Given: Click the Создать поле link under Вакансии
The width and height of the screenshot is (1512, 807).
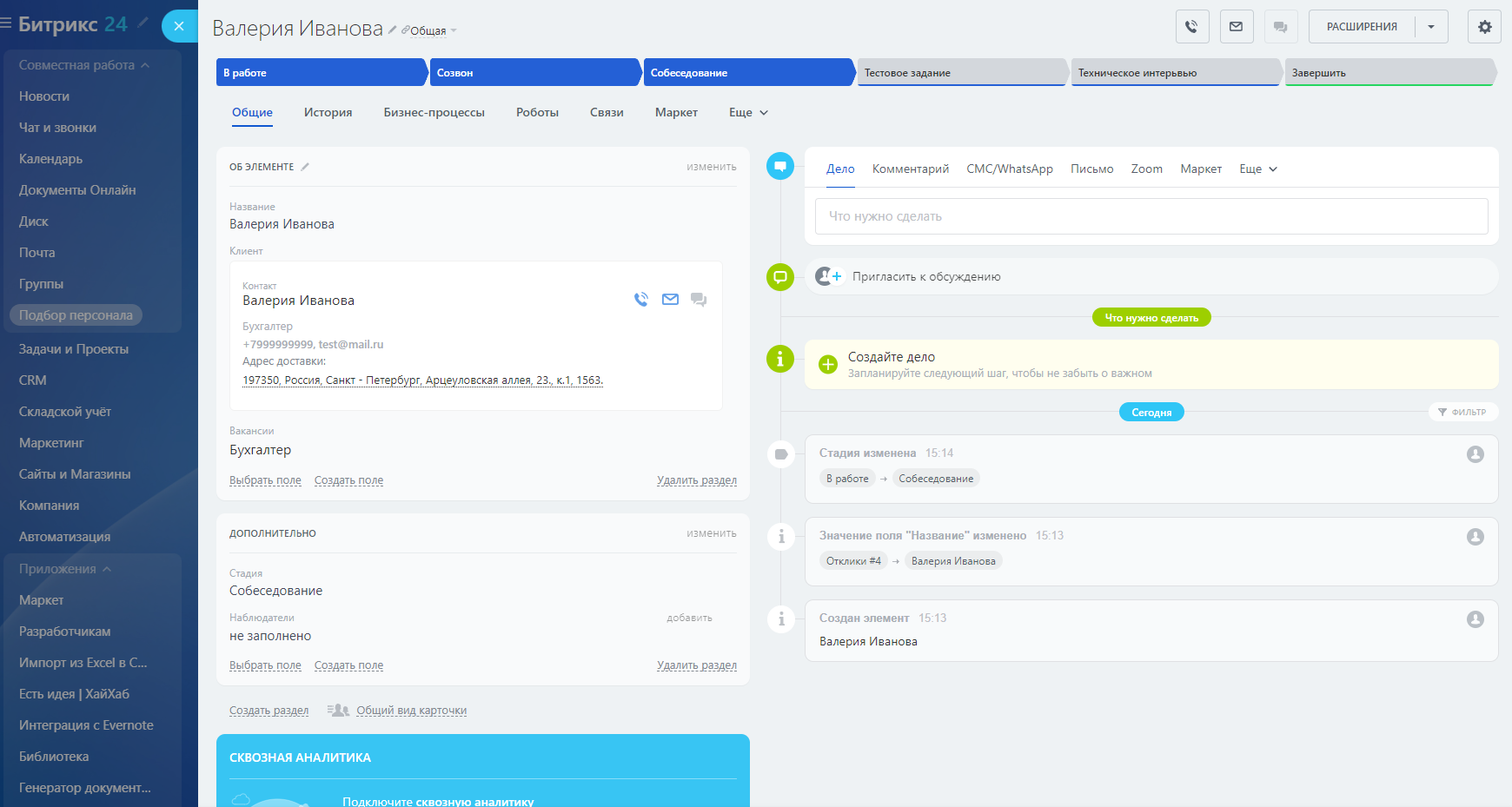Looking at the screenshot, I should (348, 480).
